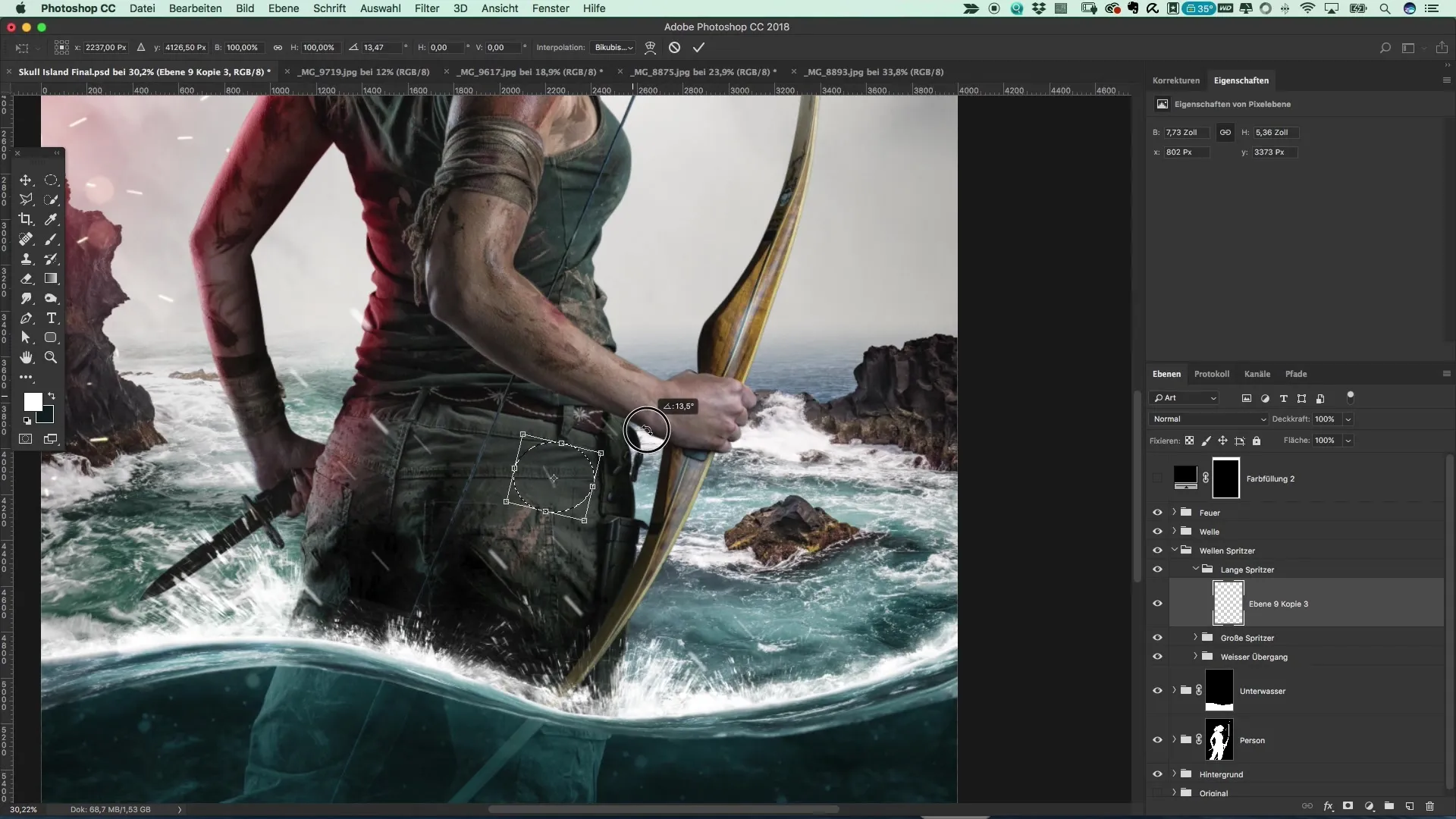The height and width of the screenshot is (819, 1456).
Task: Select the Move tool
Action: coord(26,180)
